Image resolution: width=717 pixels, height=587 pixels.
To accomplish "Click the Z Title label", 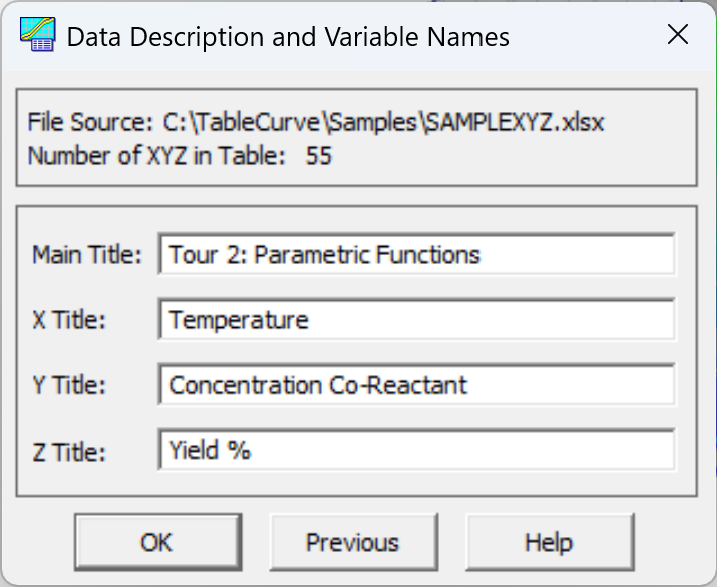I will [69, 453].
